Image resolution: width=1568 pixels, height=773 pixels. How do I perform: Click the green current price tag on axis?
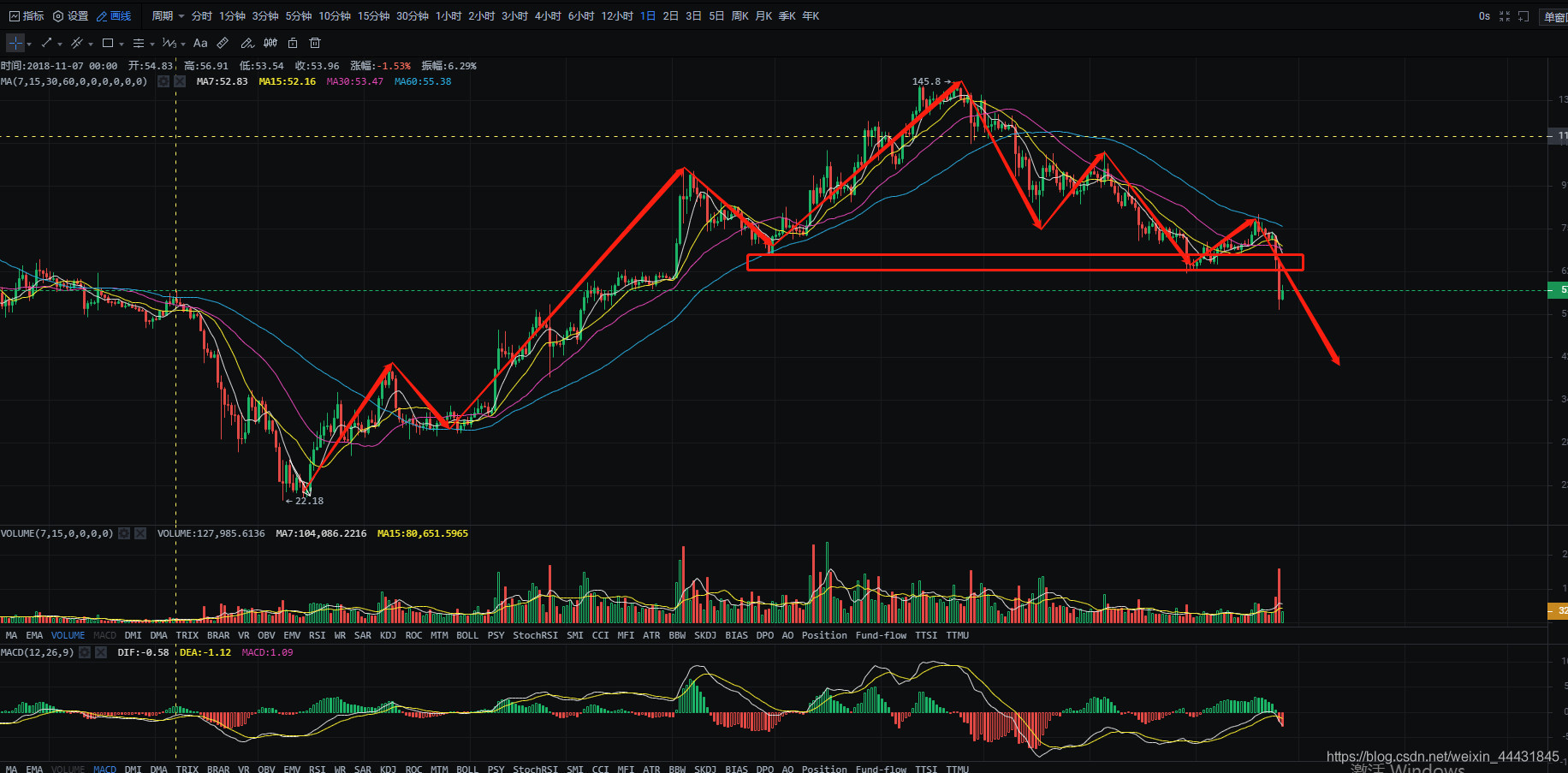(1559, 290)
